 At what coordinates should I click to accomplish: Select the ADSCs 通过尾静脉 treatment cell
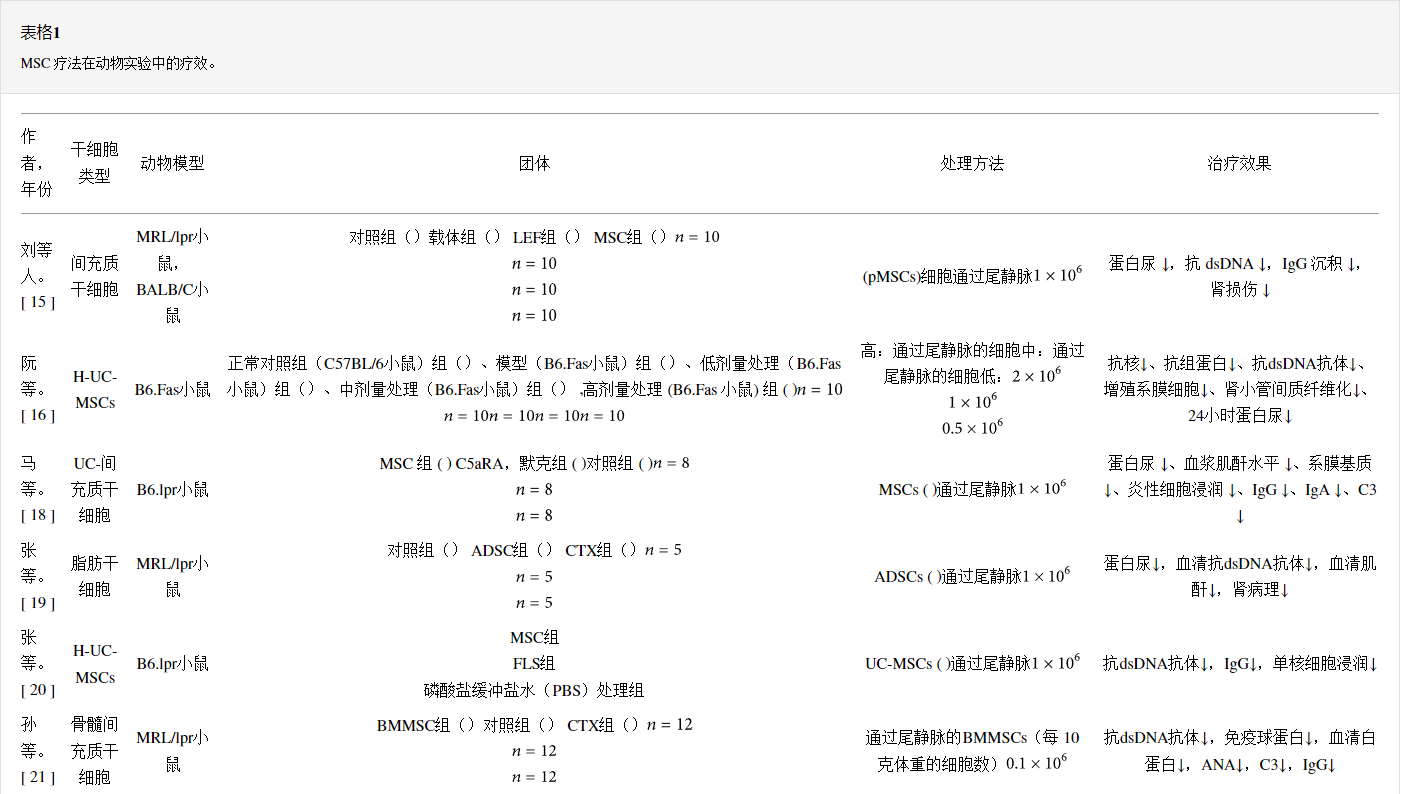click(972, 577)
